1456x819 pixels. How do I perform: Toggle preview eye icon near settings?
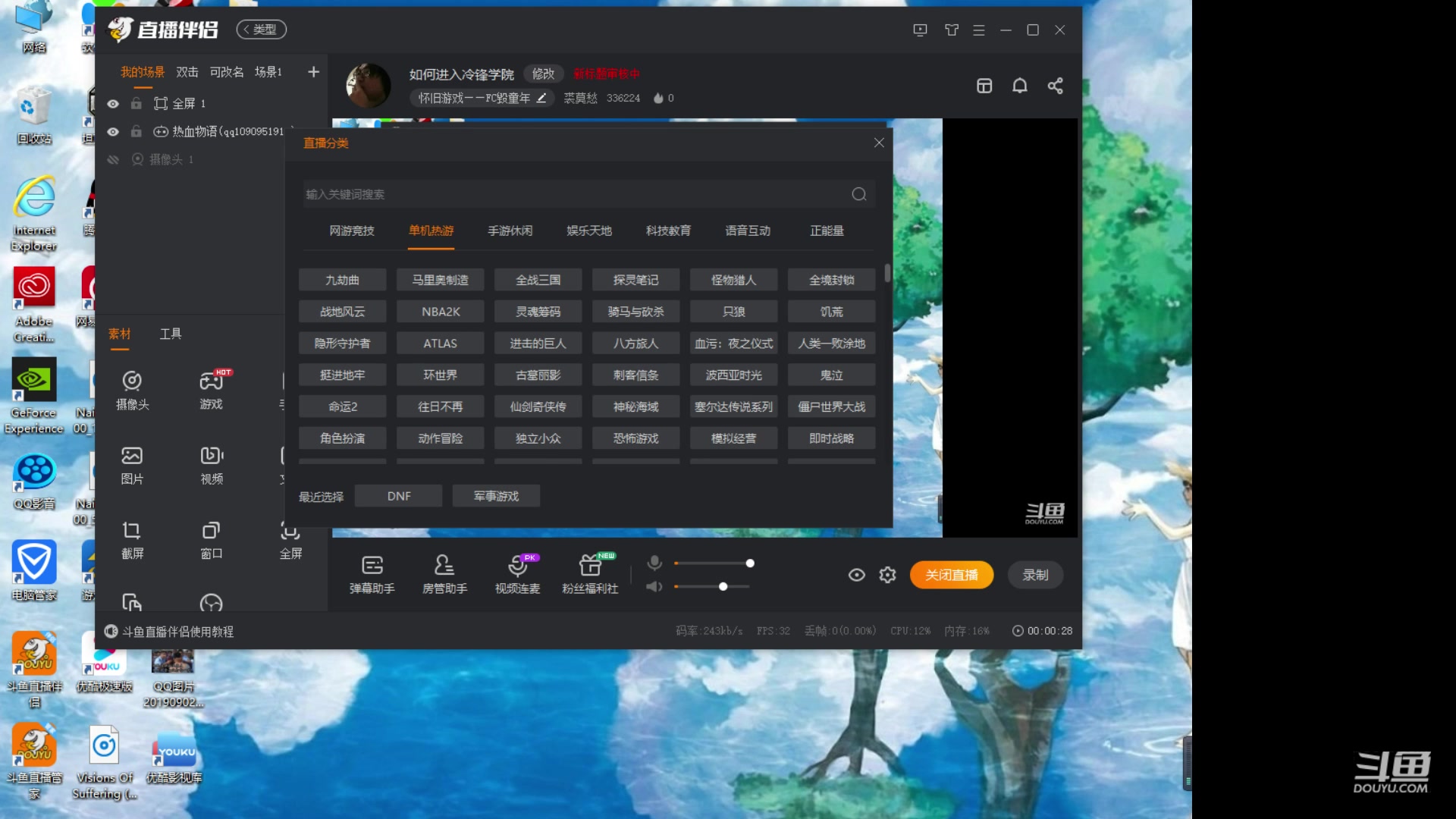(856, 575)
